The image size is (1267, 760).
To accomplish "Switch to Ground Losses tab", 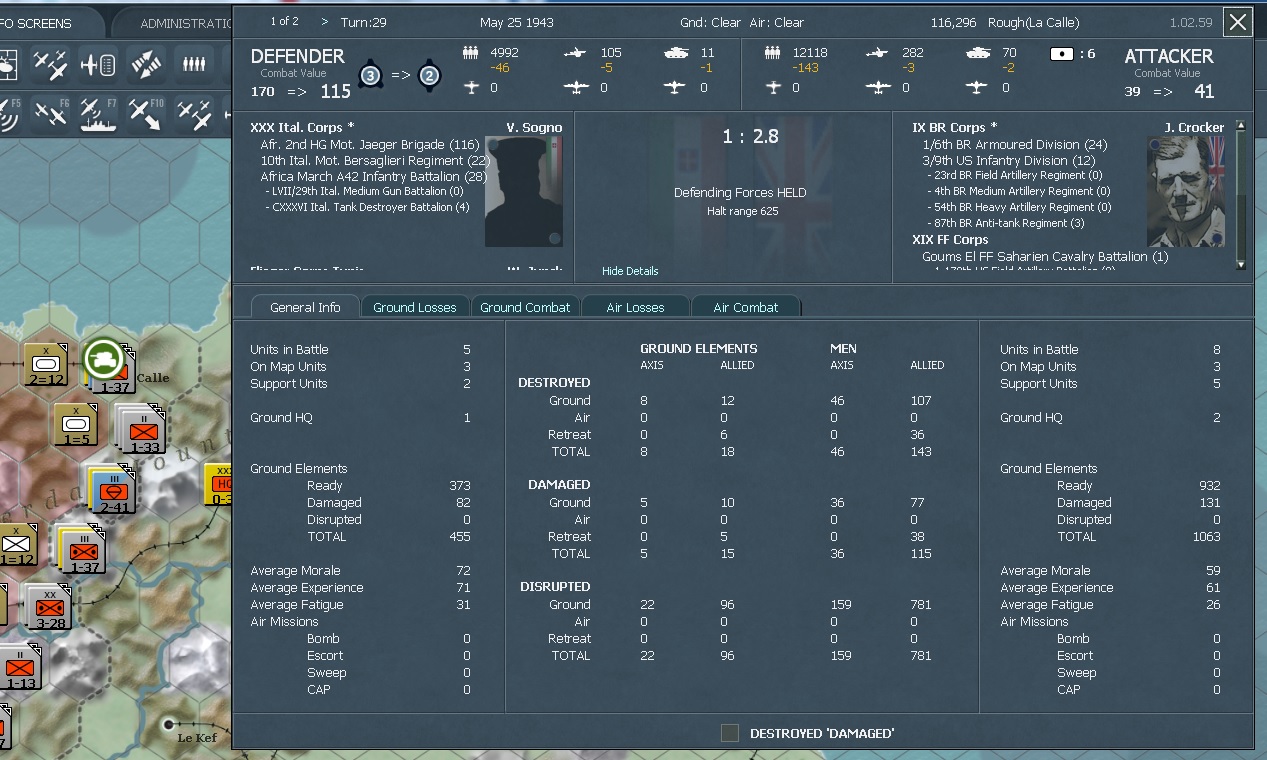I will [x=415, y=307].
